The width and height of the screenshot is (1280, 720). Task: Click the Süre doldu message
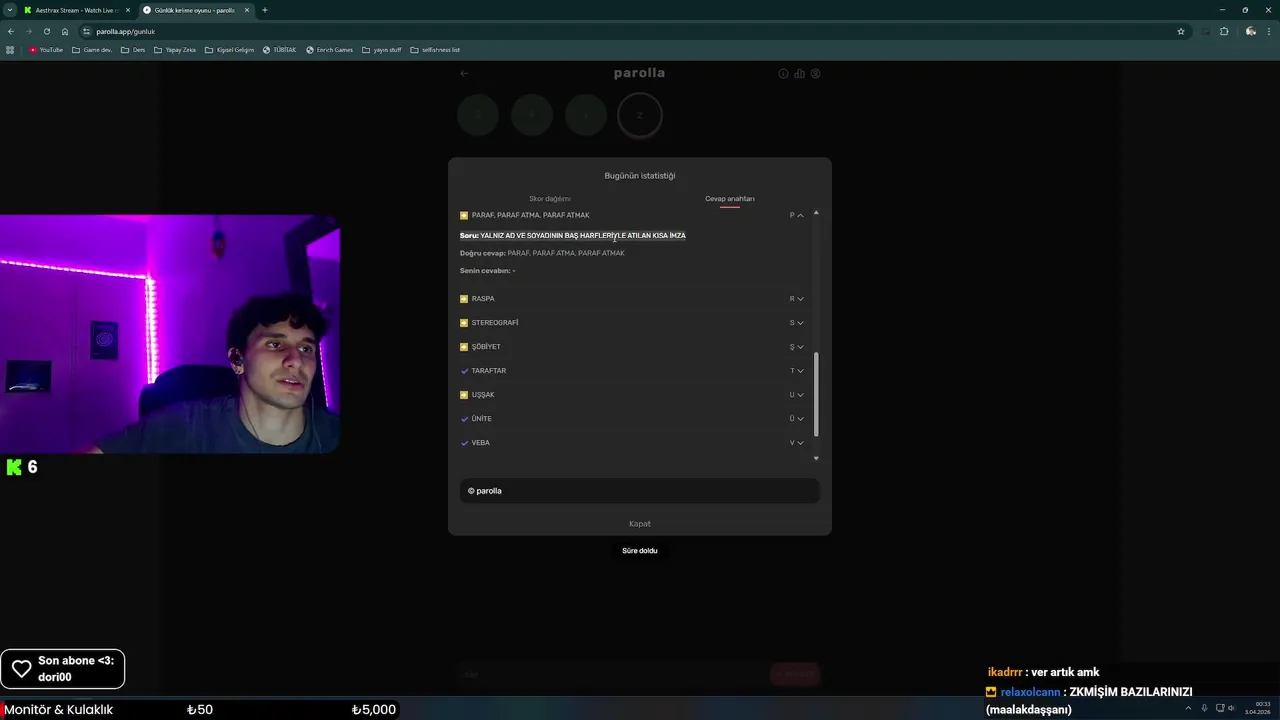click(640, 551)
